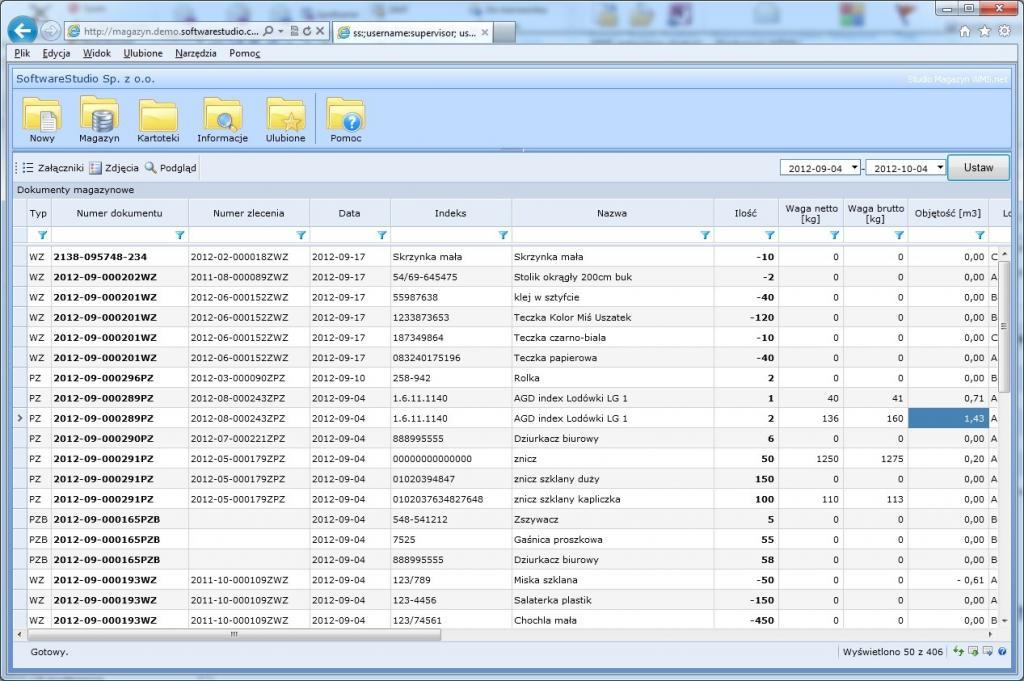Filter the Typ column with funnel icon

41,234
